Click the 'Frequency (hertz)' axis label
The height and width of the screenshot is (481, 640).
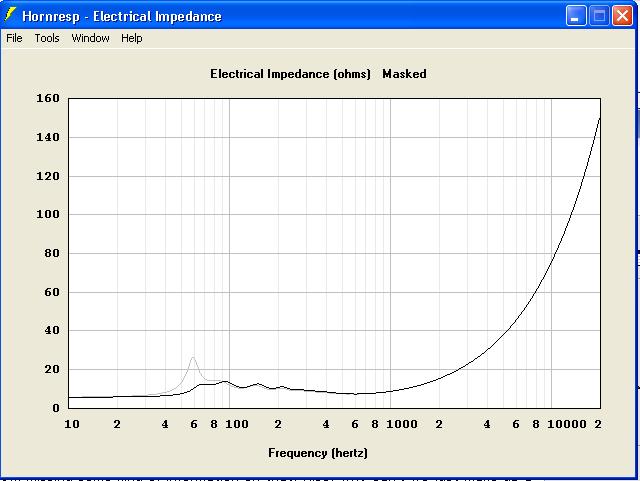[x=318, y=453]
